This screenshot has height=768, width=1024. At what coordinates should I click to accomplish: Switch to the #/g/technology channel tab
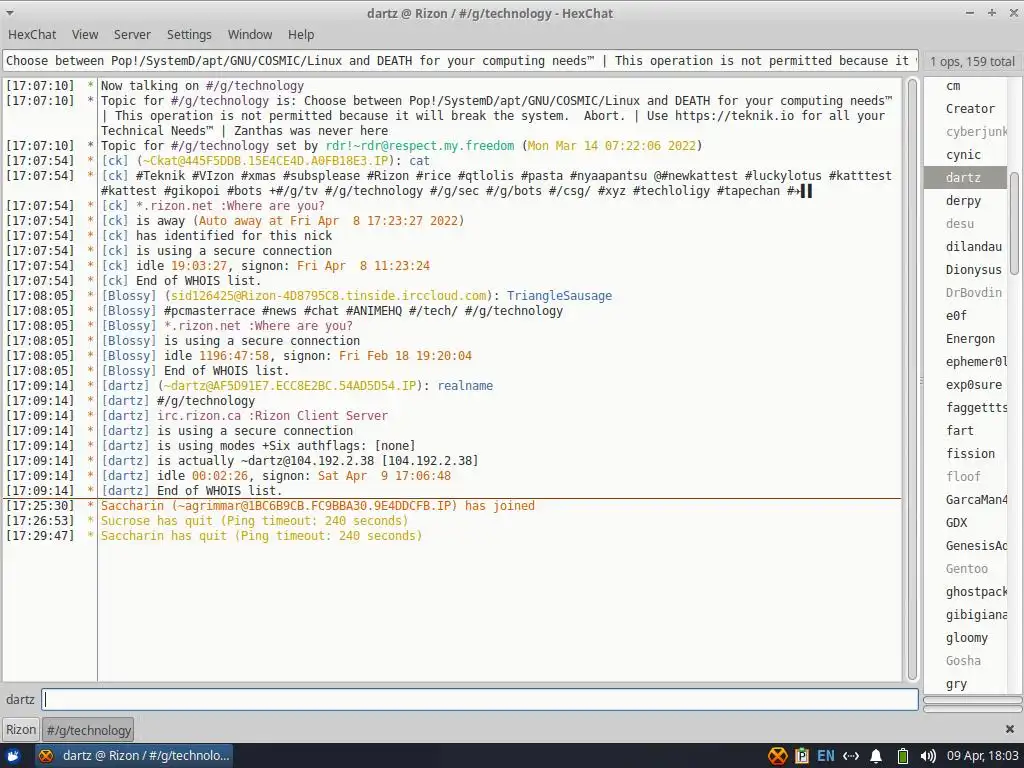88,730
